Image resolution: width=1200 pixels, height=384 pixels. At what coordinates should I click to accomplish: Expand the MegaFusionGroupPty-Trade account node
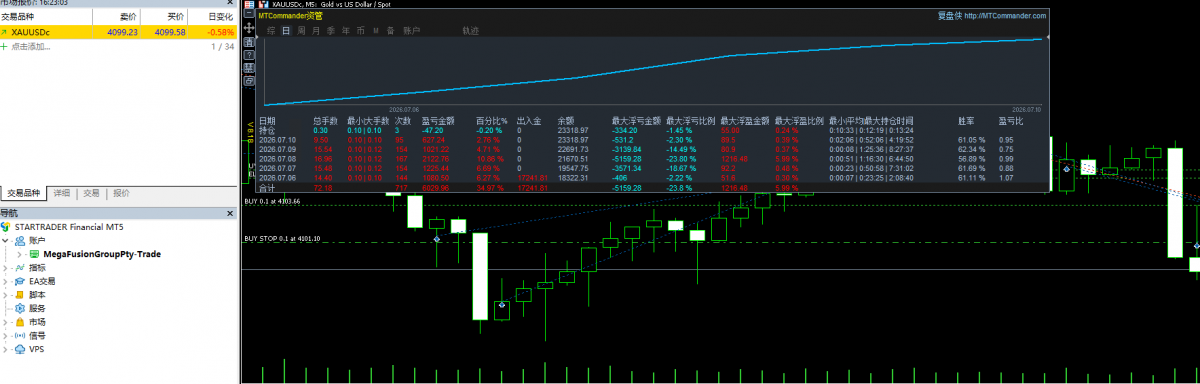(19, 255)
